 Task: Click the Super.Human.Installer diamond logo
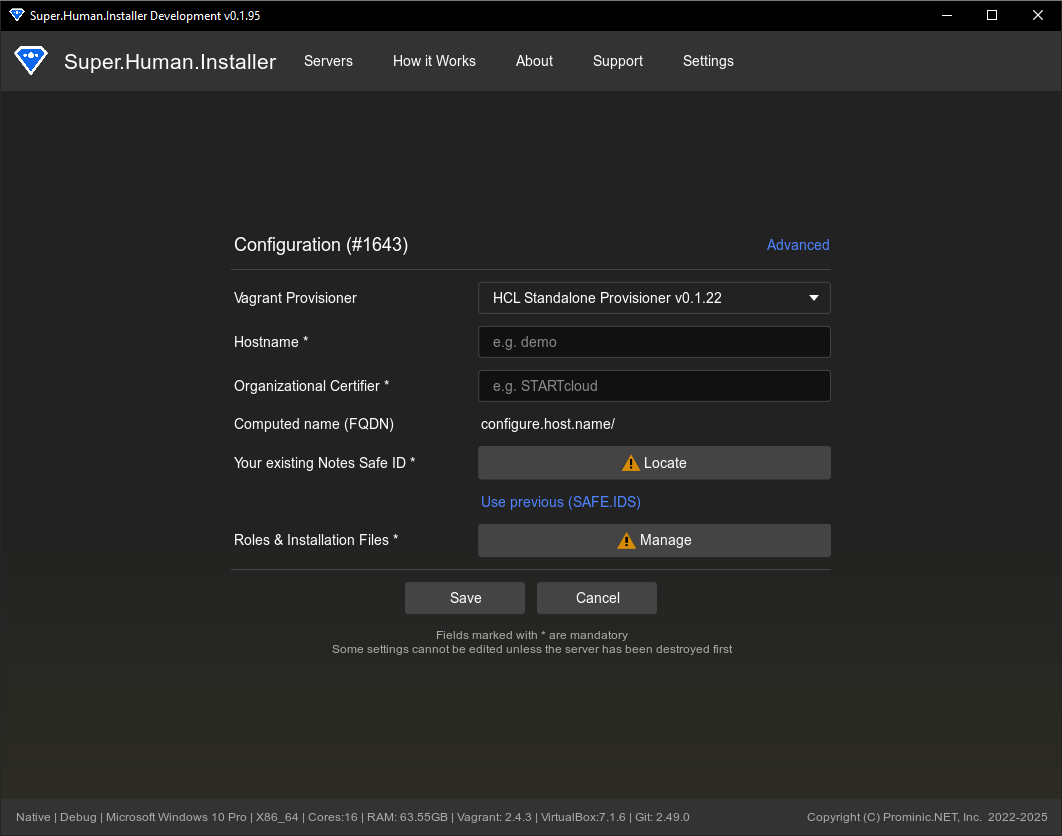[x=31, y=60]
